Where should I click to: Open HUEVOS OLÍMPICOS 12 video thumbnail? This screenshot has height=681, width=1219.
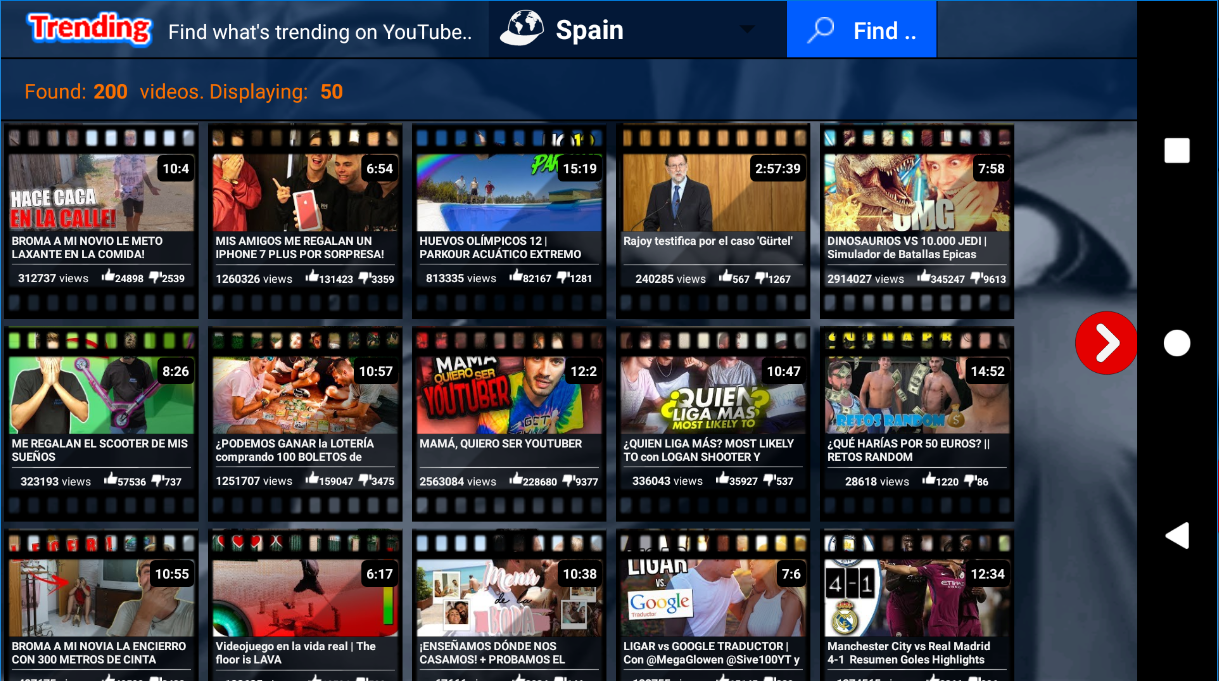(x=509, y=193)
